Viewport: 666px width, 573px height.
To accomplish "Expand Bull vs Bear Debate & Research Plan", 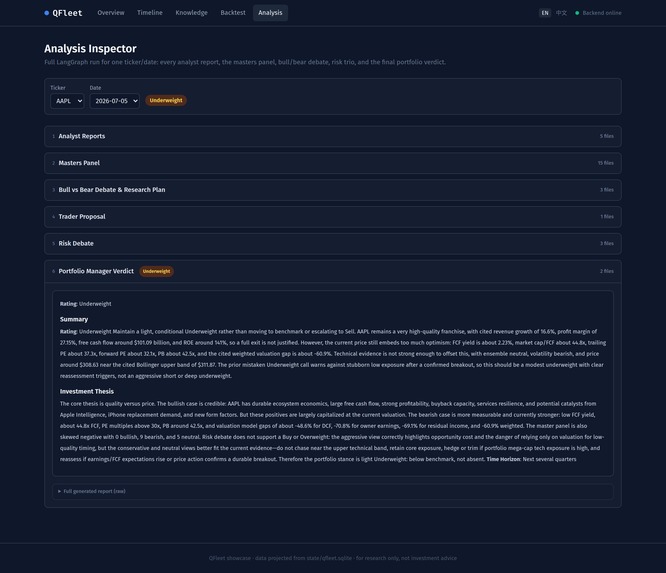I will tap(333, 190).
